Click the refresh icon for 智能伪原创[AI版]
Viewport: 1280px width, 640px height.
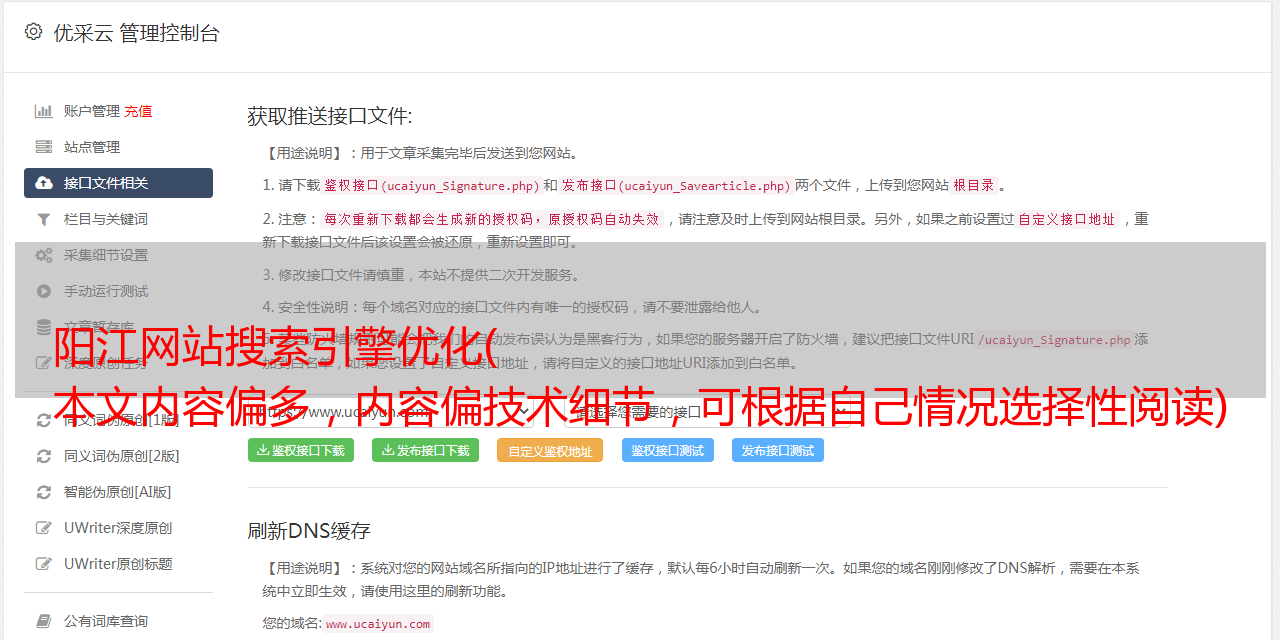pyautogui.click(x=44, y=492)
